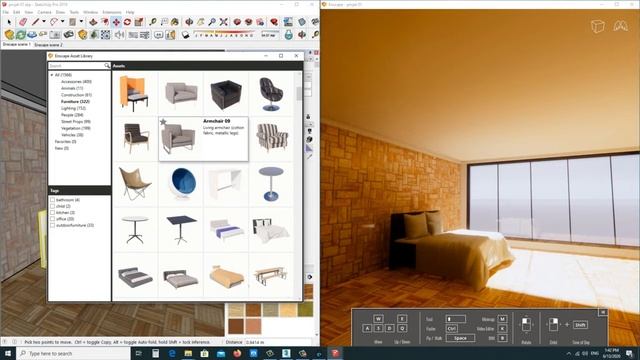Screen dimensions: 640x360
Task: Select the Arc drawing tool
Action: click(x=54, y=22)
